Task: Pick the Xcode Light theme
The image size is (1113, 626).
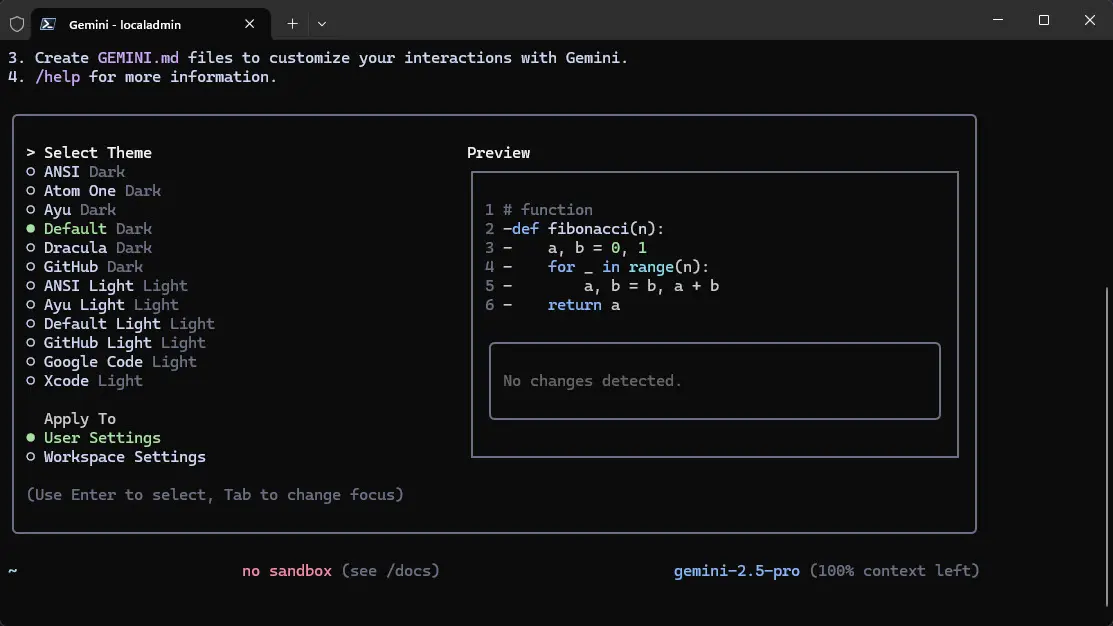Action: coord(84,381)
